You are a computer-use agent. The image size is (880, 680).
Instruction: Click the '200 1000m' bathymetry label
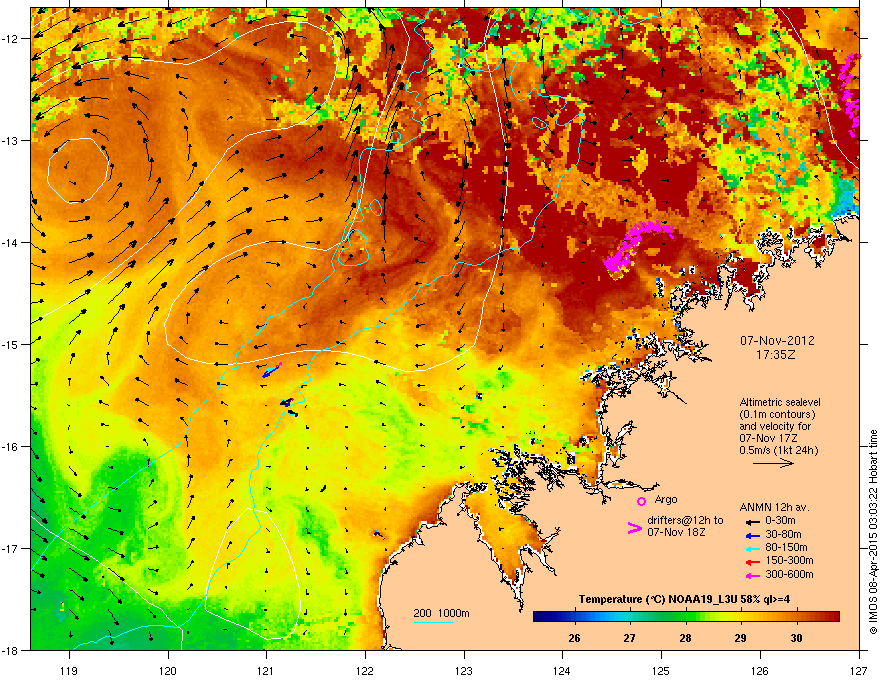click(441, 613)
